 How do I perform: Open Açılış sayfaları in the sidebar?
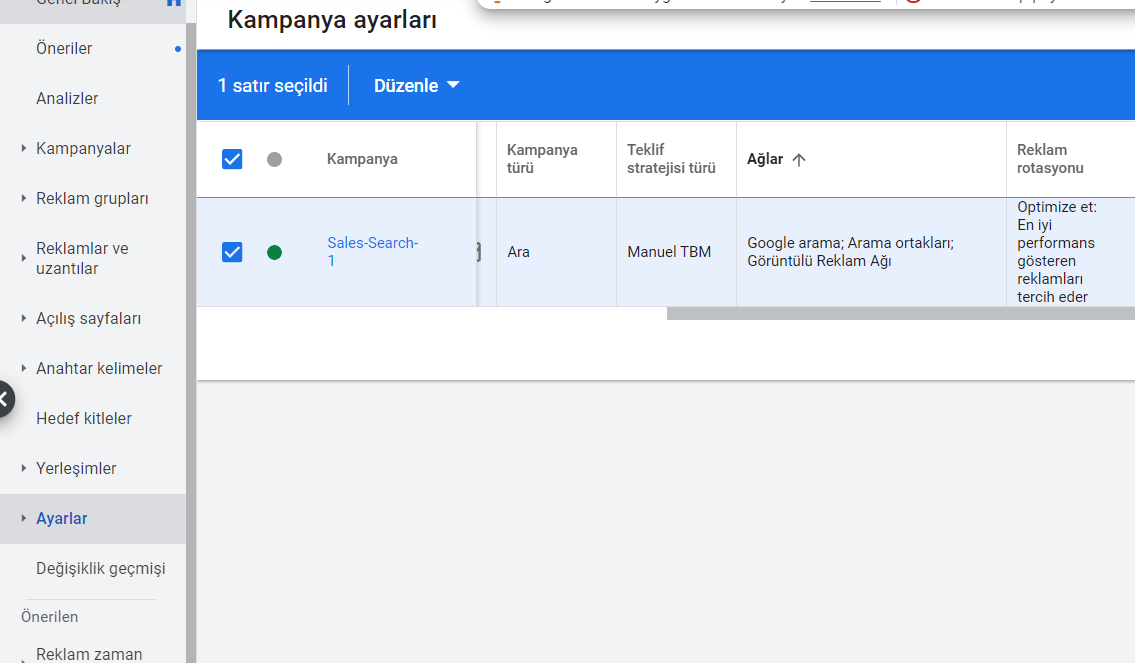tap(88, 318)
